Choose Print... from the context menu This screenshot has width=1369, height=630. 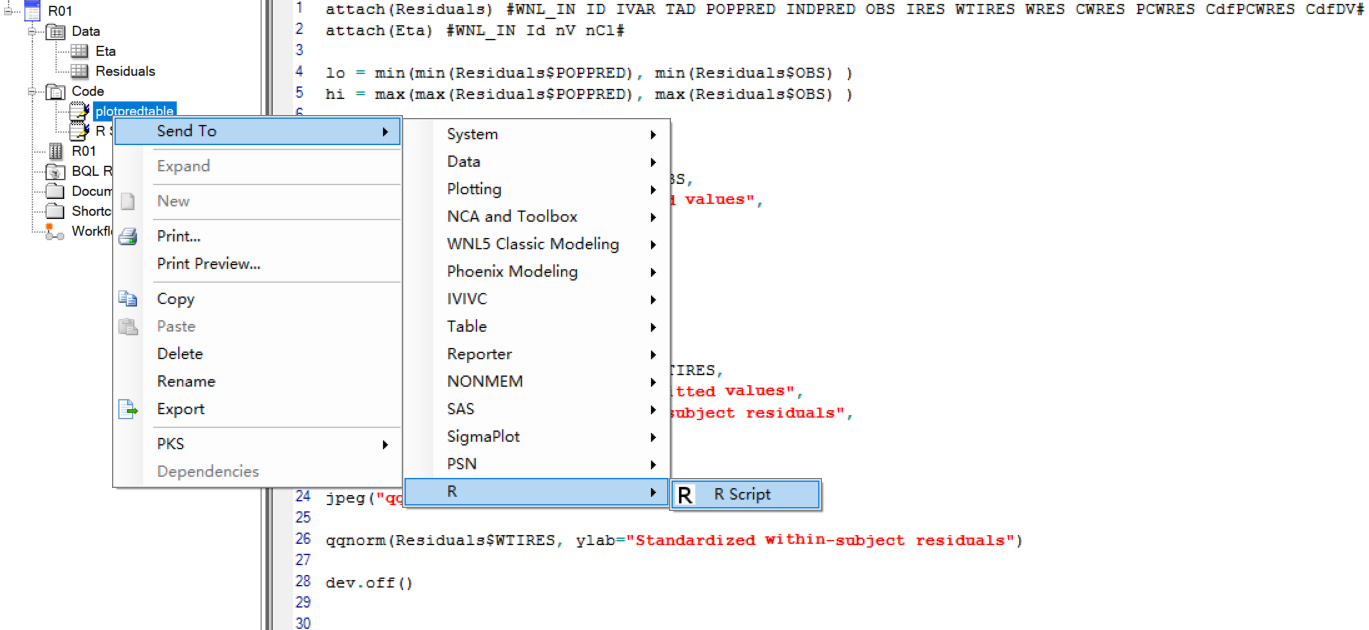point(257,237)
